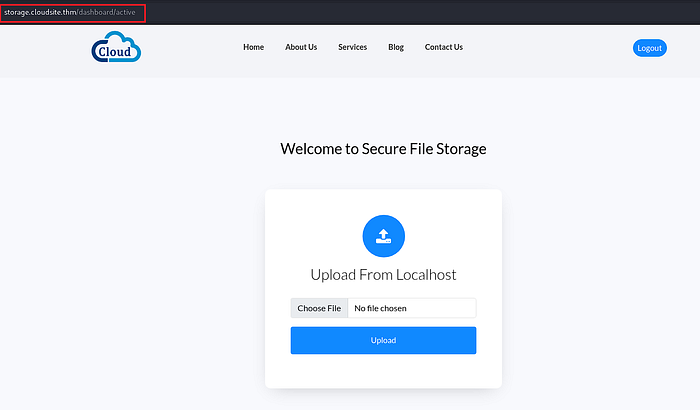Screen dimensions: 700x410
Task: Focus the storage.cloudsite.thm address bar URL
Action: (70, 13)
